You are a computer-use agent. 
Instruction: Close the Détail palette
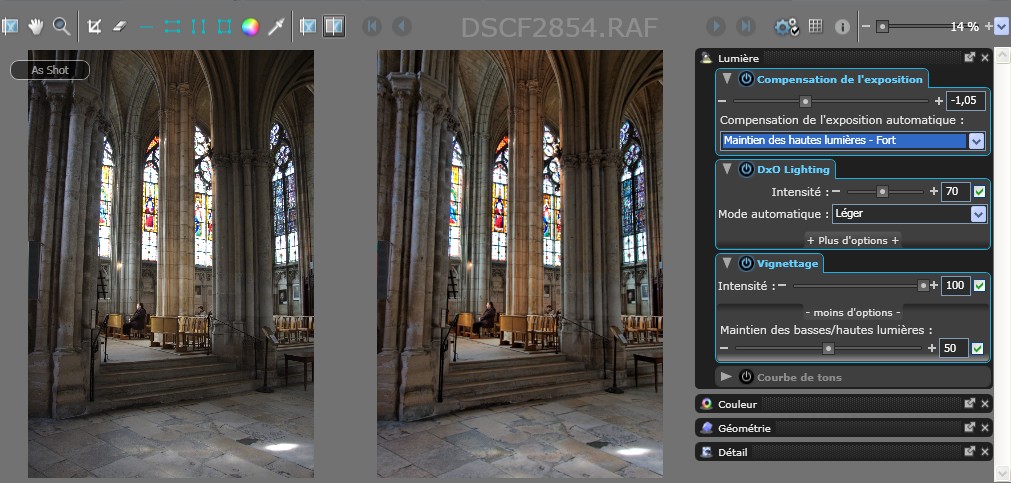(x=985, y=452)
